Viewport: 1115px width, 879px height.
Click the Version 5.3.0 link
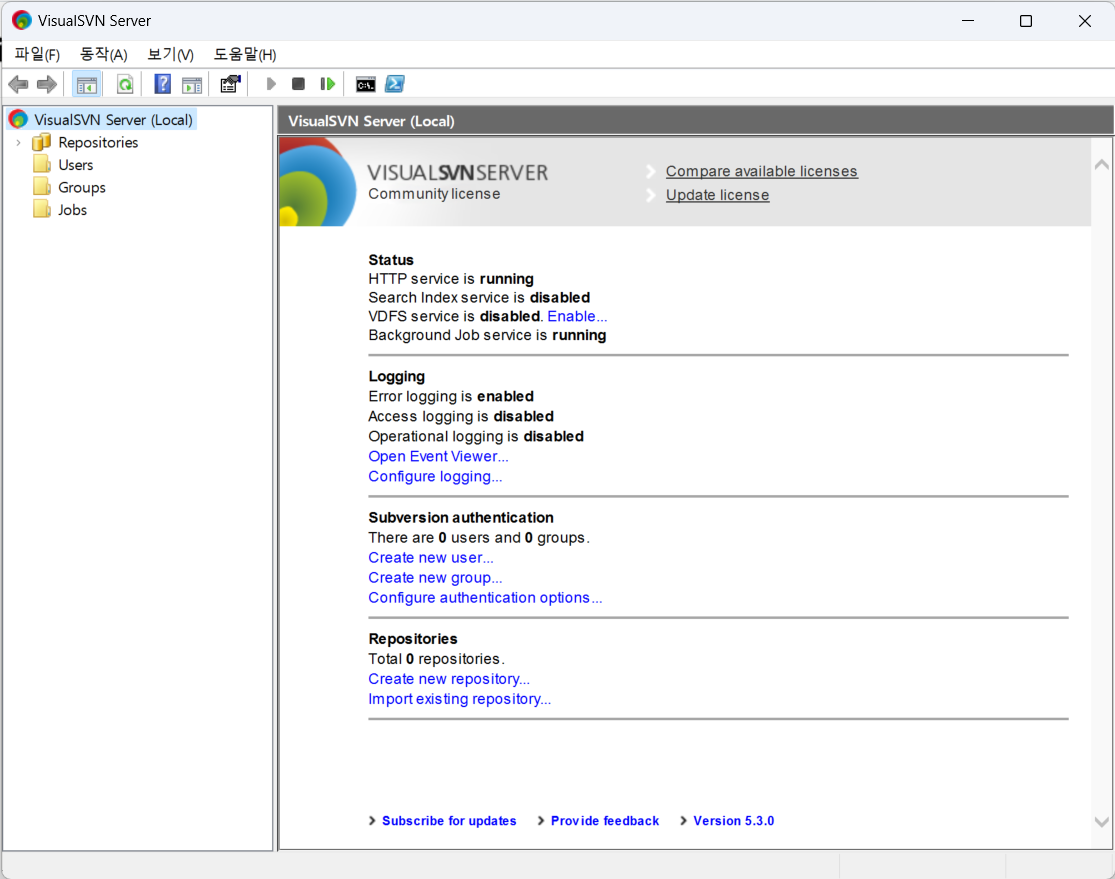click(x=734, y=821)
